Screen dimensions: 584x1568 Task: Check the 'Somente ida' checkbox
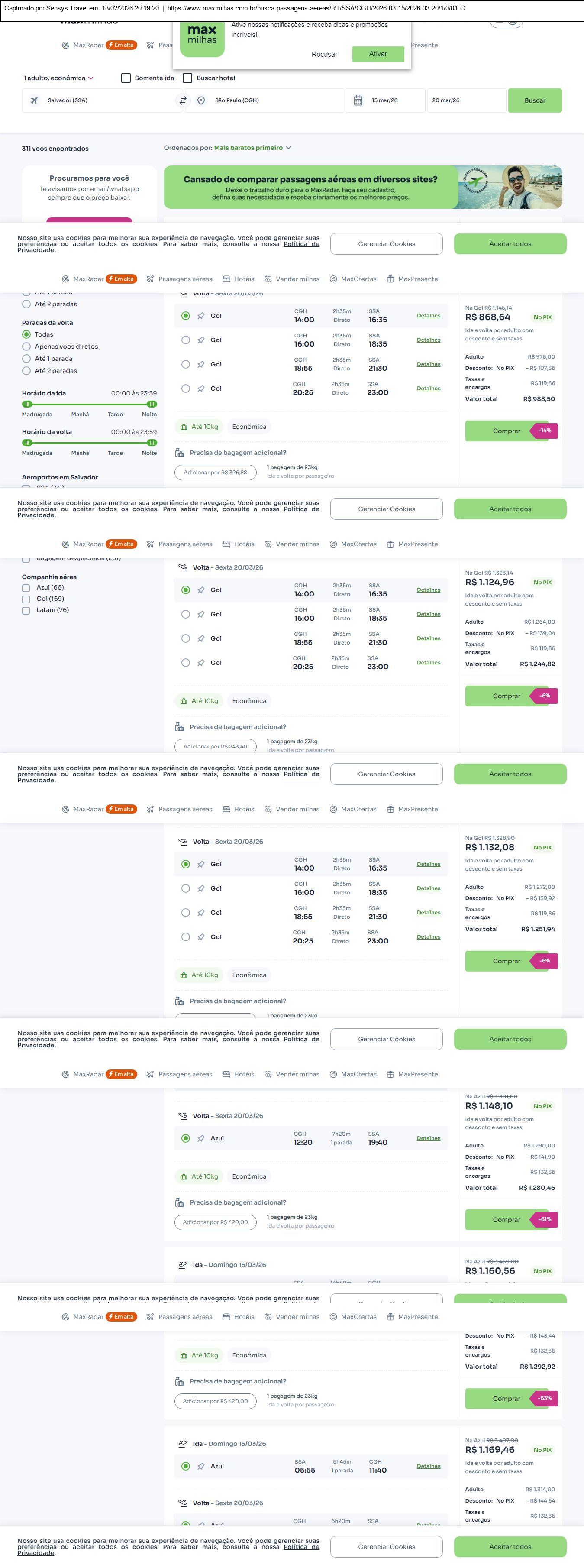click(x=126, y=78)
